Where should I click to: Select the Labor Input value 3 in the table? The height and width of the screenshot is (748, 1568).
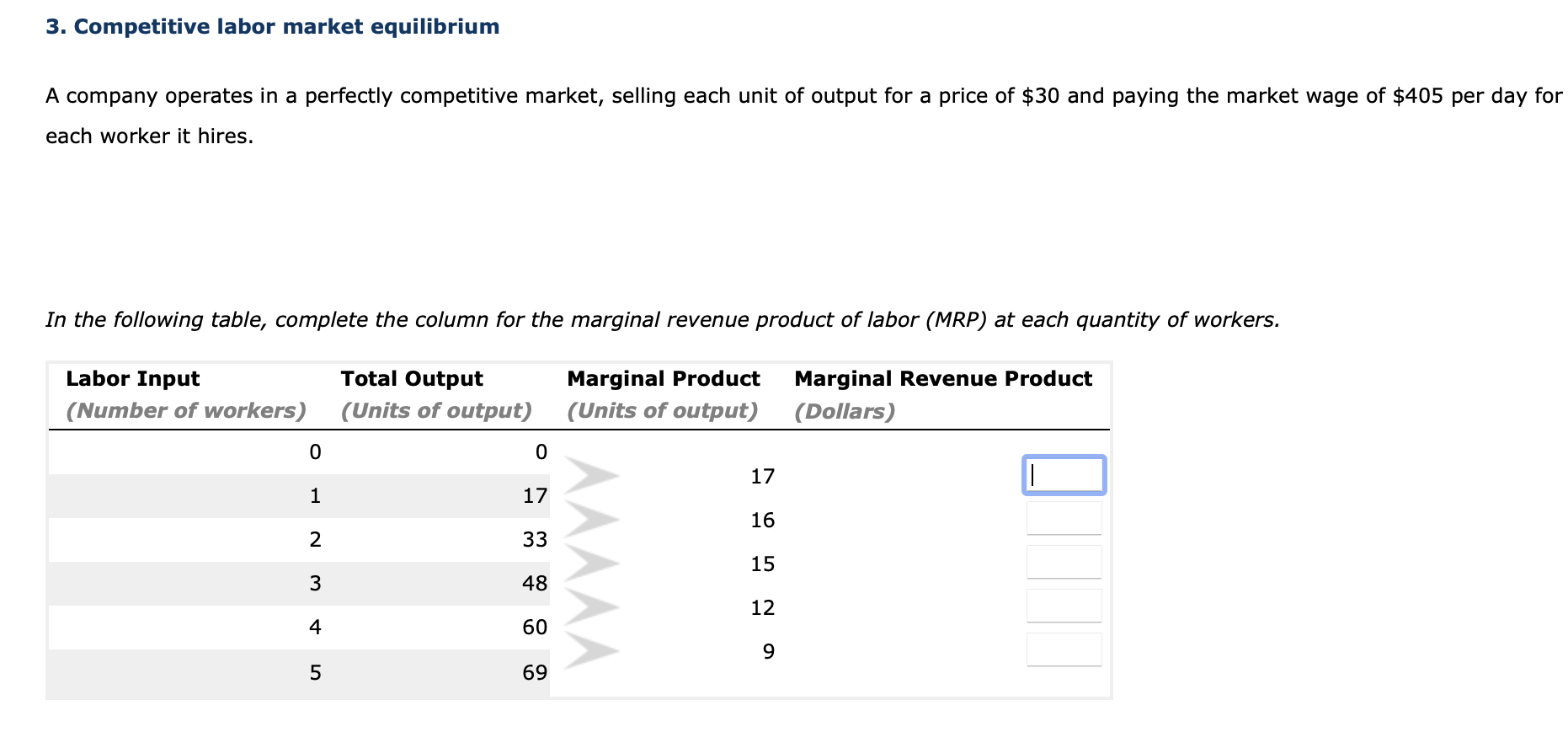pyautogui.click(x=315, y=583)
